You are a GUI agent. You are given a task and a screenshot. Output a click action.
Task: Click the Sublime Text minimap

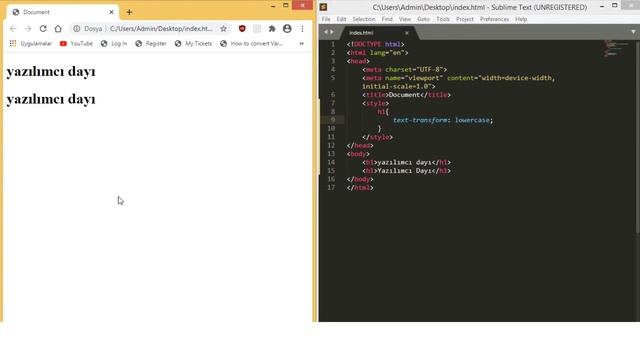tap(617, 49)
